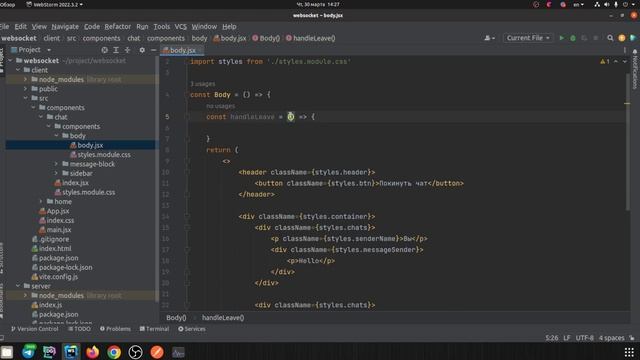Hide the Project tool window
Screen dimensions: 640x360
pyautogui.click(x=153, y=50)
